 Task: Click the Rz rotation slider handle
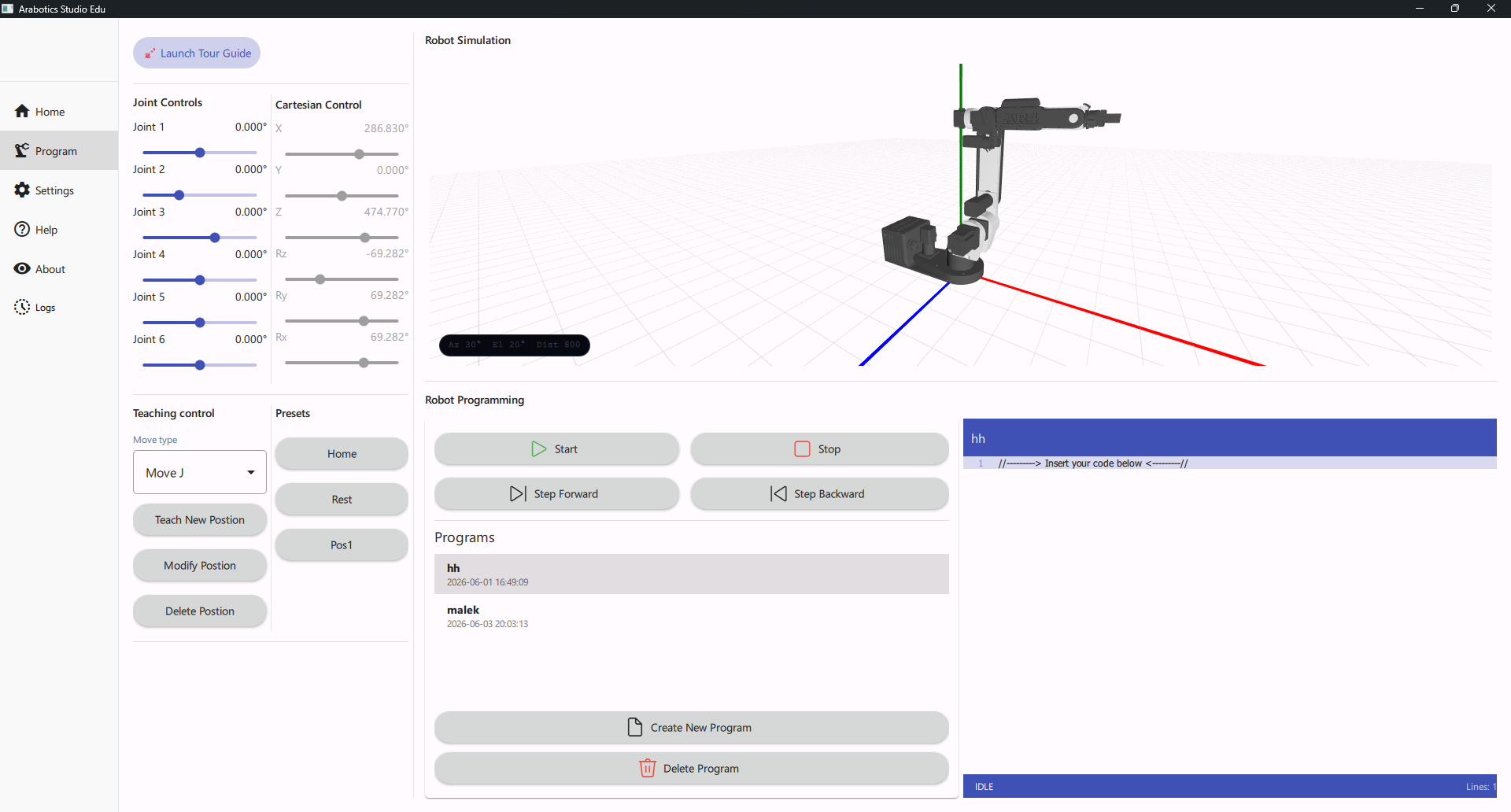(320, 279)
